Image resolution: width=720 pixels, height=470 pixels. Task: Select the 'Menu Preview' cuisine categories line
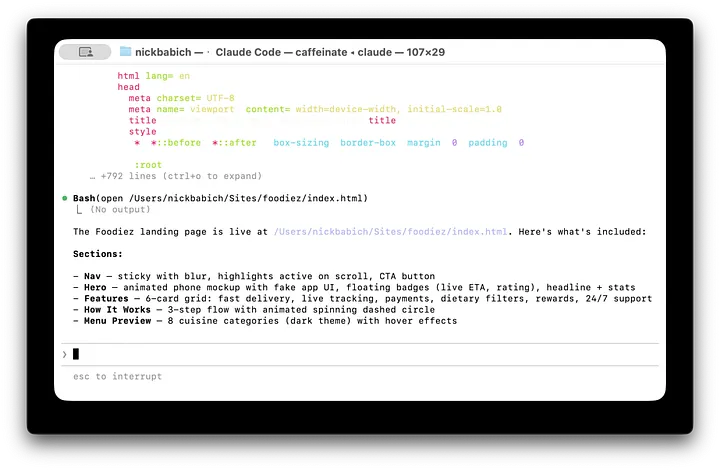click(x=265, y=321)
